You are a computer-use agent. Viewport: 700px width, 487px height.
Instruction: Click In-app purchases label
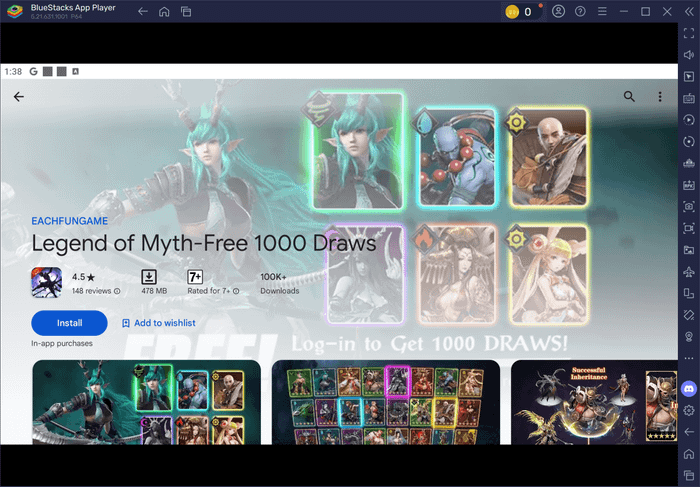(x=62, y=343)
